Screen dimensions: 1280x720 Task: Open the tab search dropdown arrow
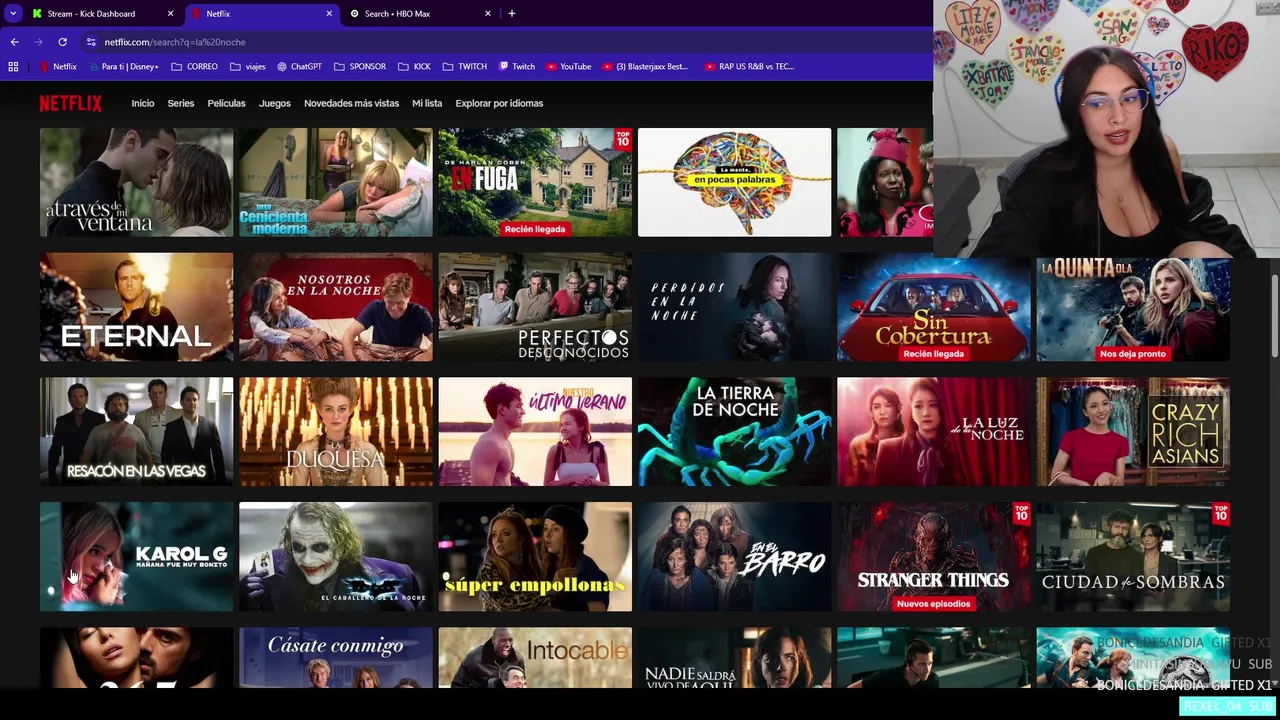13,13
